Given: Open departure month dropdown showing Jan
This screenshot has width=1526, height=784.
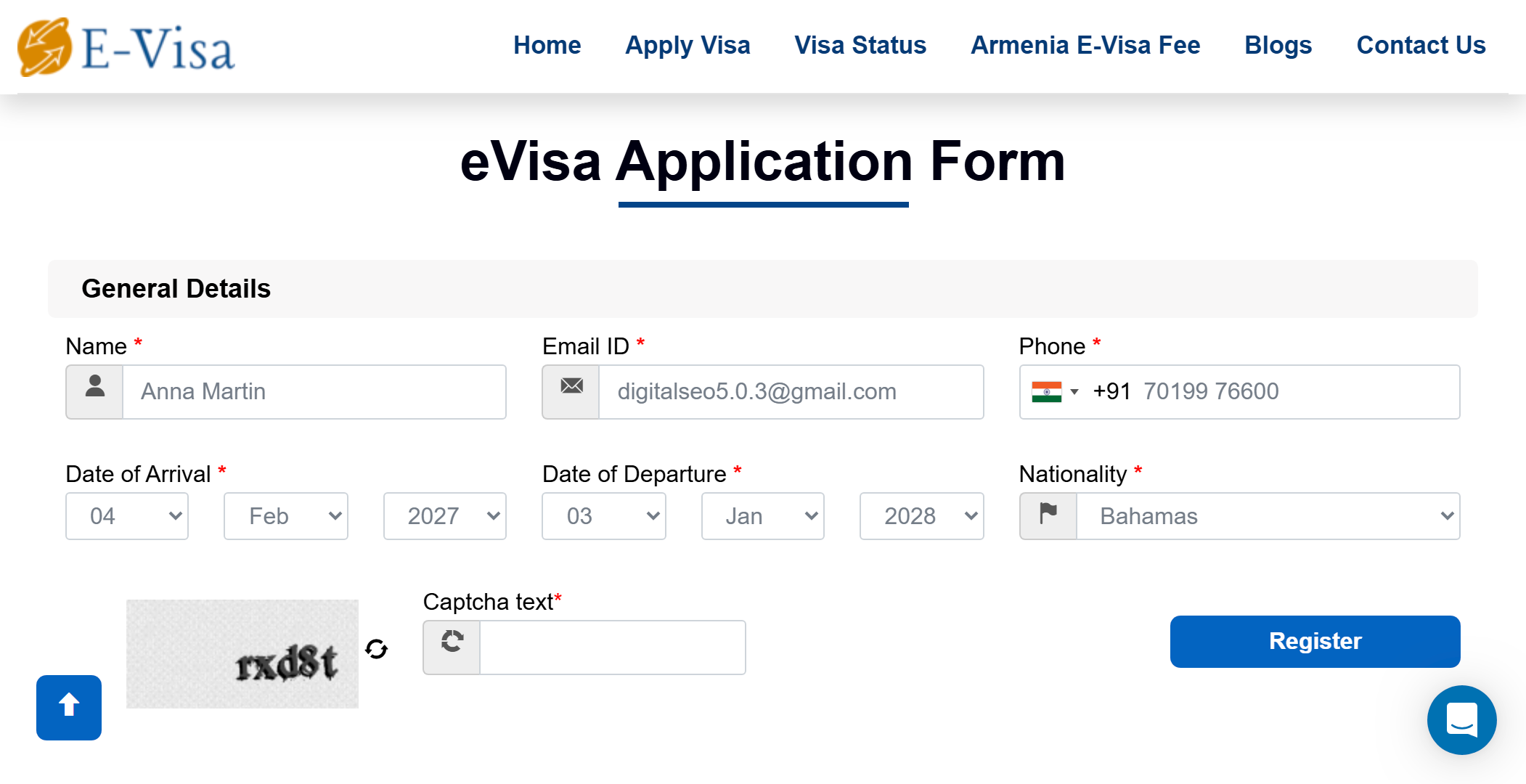Looking at the screenshot, I should (762, 516).
